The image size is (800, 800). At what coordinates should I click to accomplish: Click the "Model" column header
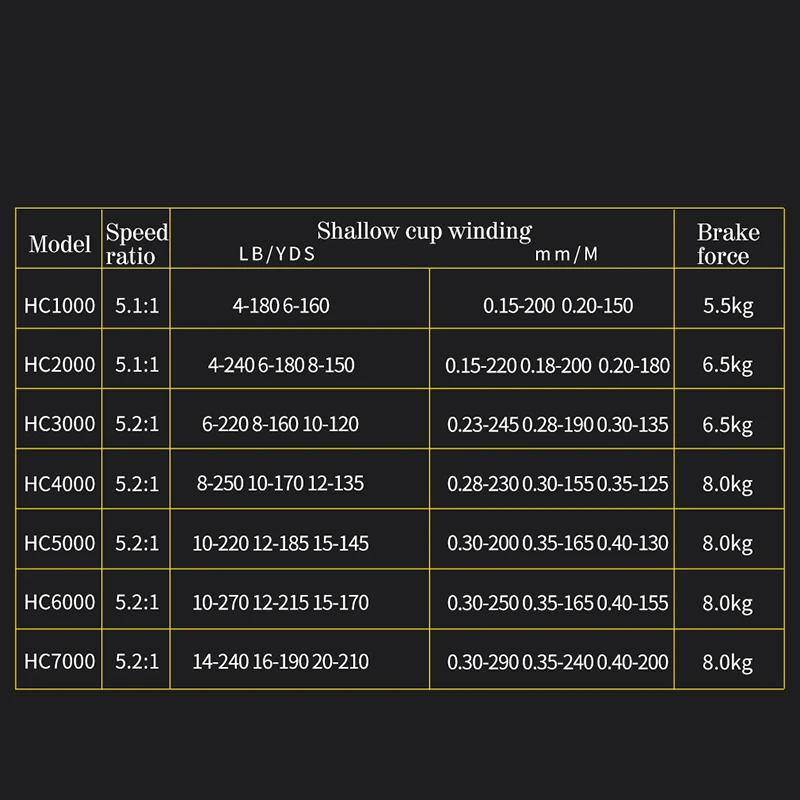(x=60, y=244)
